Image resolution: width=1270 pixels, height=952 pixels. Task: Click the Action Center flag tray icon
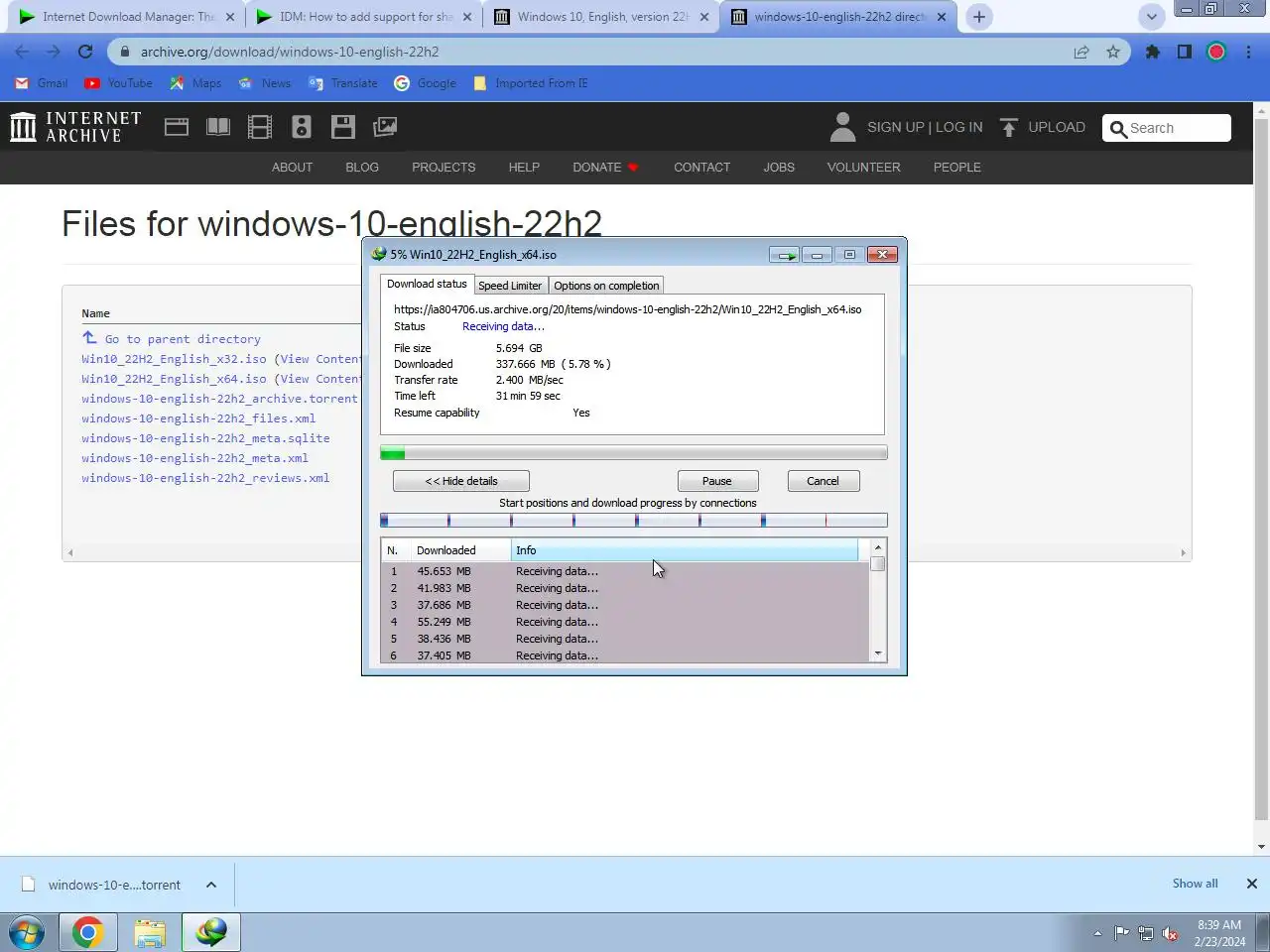pos(1121,933)
